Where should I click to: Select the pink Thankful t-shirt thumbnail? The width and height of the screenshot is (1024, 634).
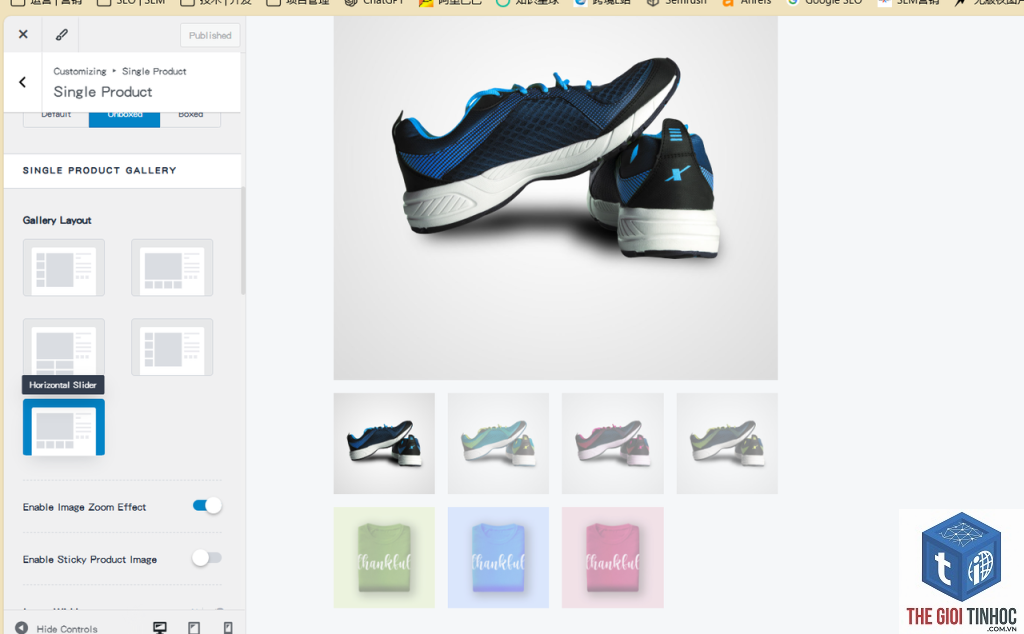pos(613,558)
